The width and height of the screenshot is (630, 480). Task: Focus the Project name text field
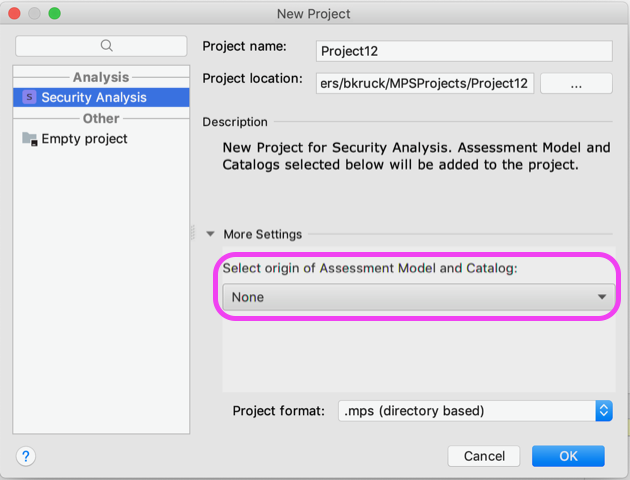point(464,51)
